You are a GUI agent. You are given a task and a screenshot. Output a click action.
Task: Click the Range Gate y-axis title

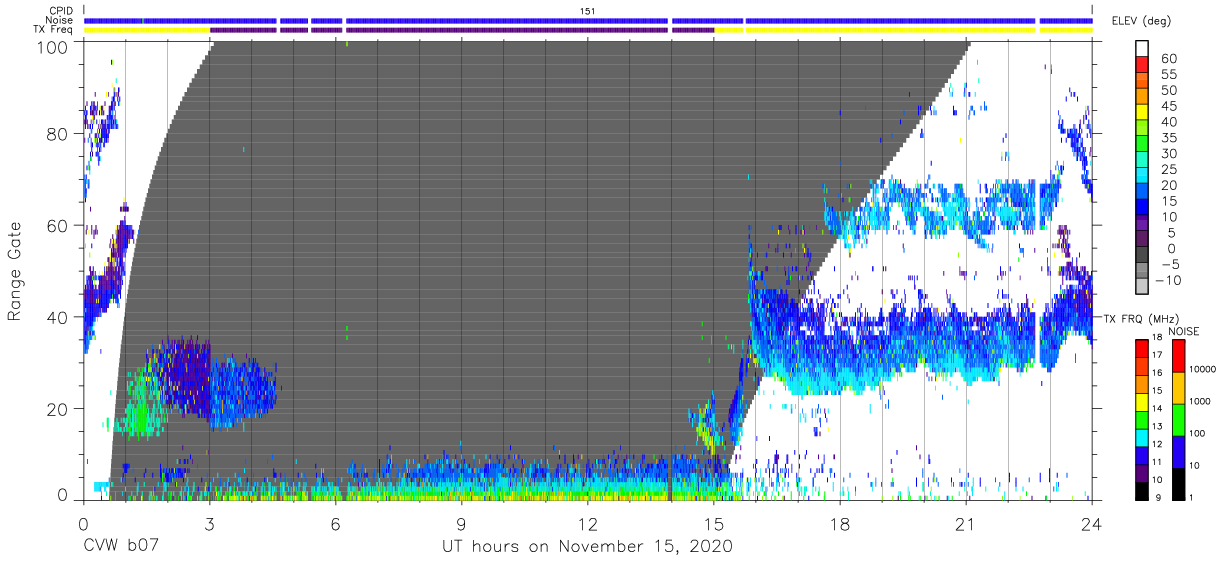pos(15,271)
